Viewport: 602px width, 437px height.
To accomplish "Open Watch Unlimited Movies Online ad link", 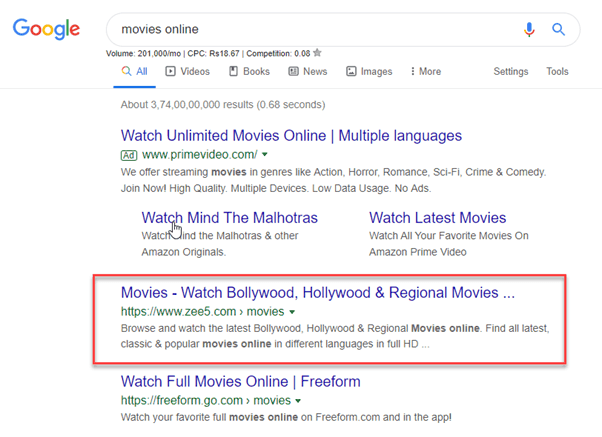I will tap(291, 136).
